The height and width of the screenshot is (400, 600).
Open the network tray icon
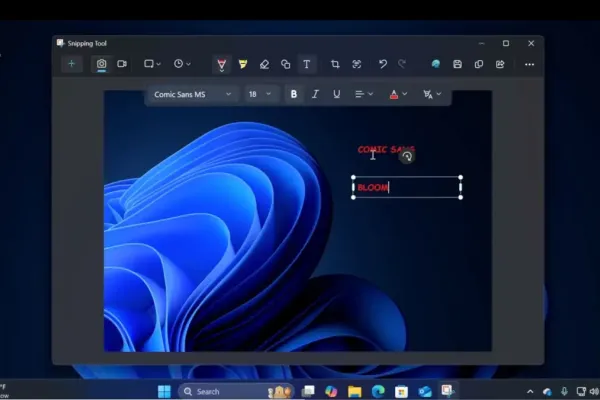581,391
